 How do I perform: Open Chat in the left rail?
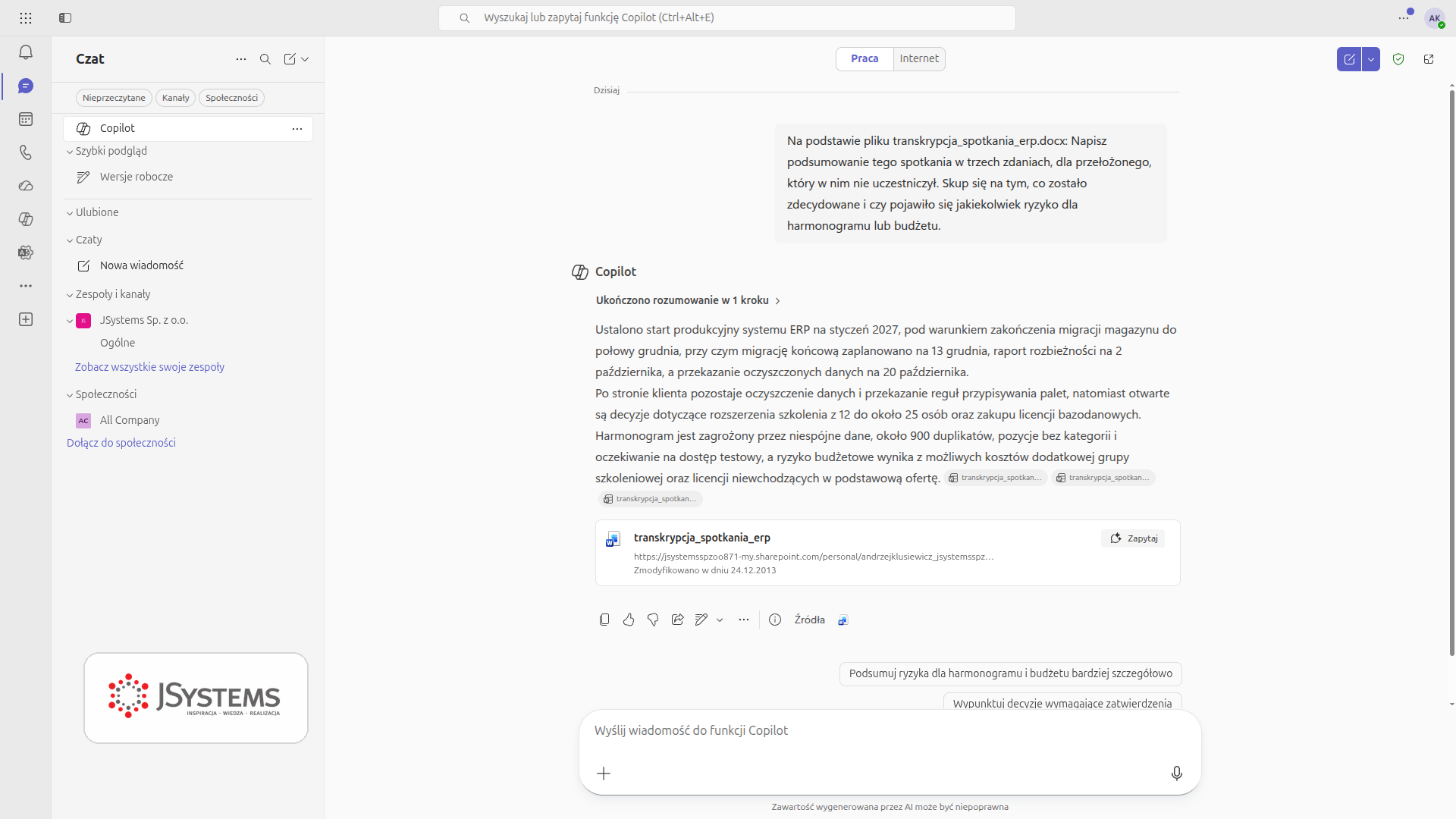(x=26, y=86)
